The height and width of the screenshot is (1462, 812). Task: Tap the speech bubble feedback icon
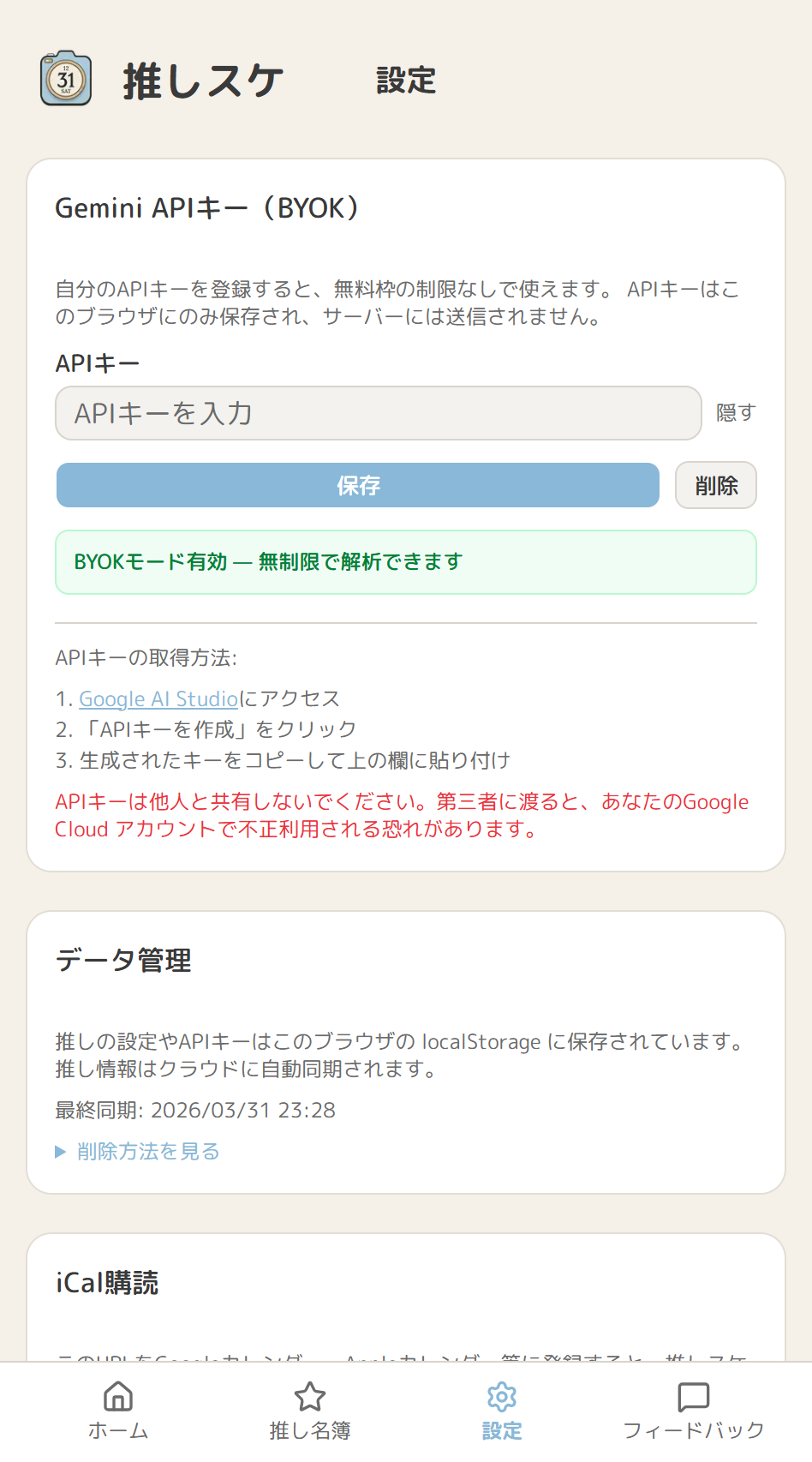coord(693,1396)
